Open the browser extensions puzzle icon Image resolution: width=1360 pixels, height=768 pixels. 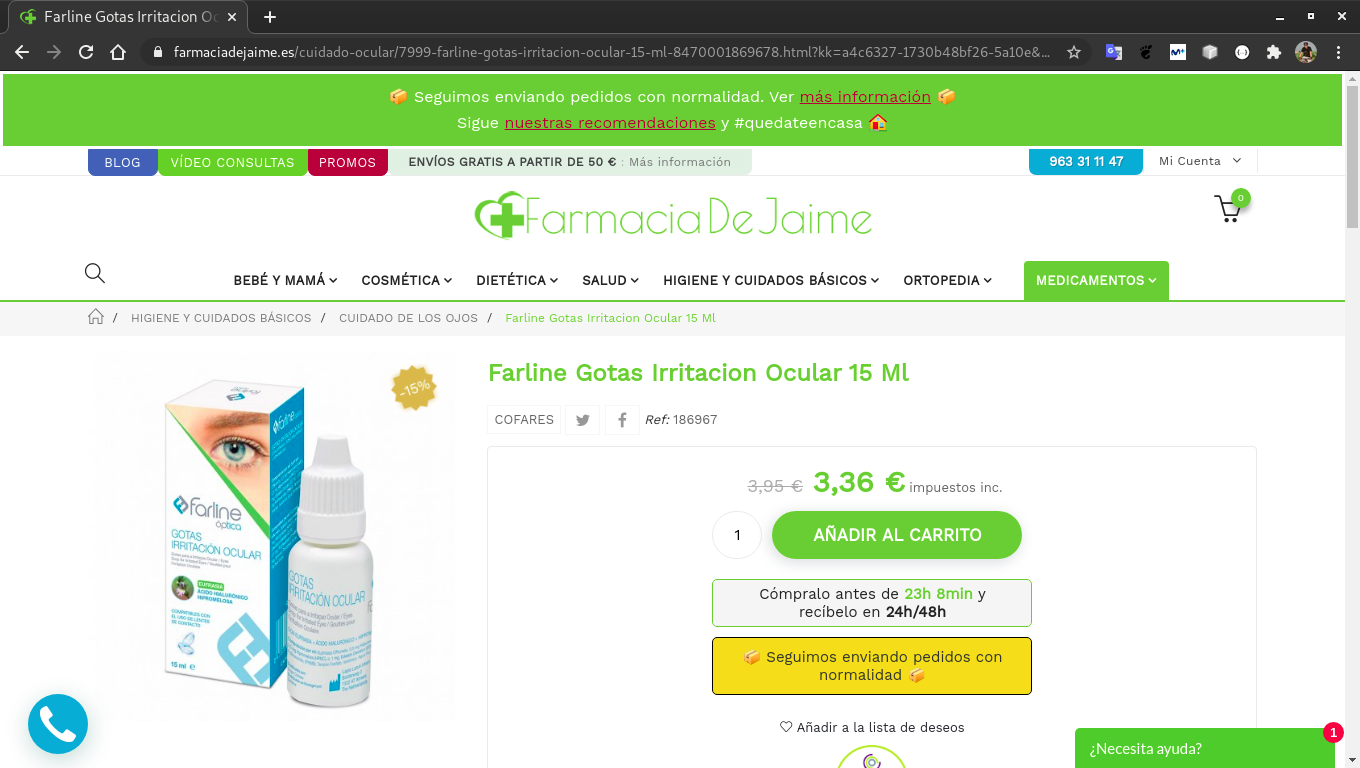click(x=1273, y=52)
